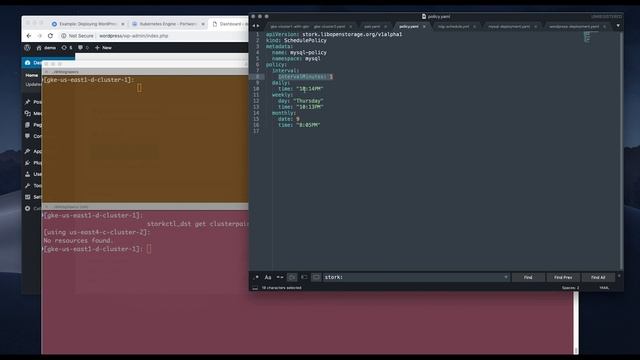Click the Find Prev button
This screenshot has width=640, height=360.
point(563,277)
